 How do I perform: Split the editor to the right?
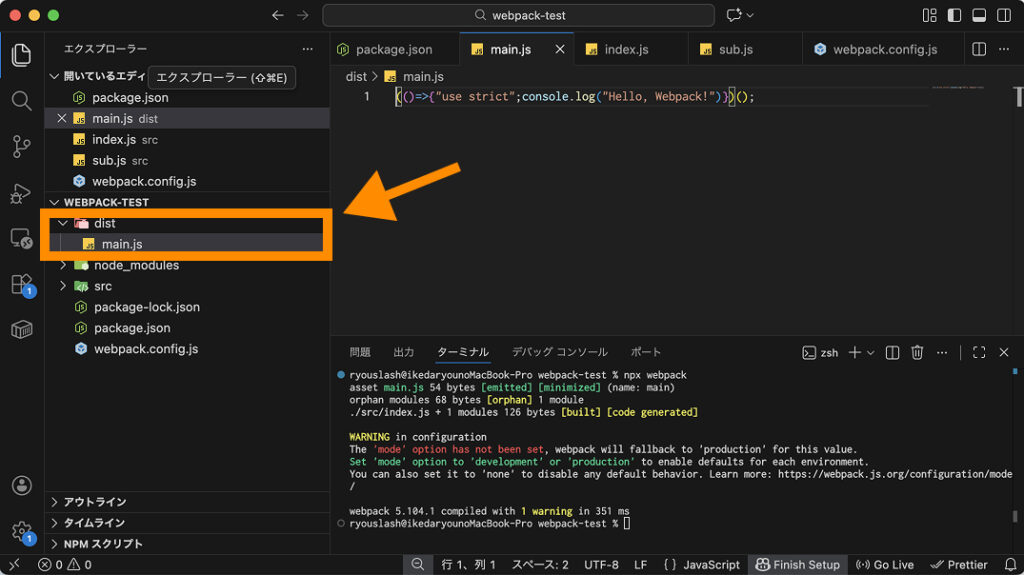coord(979,49)
